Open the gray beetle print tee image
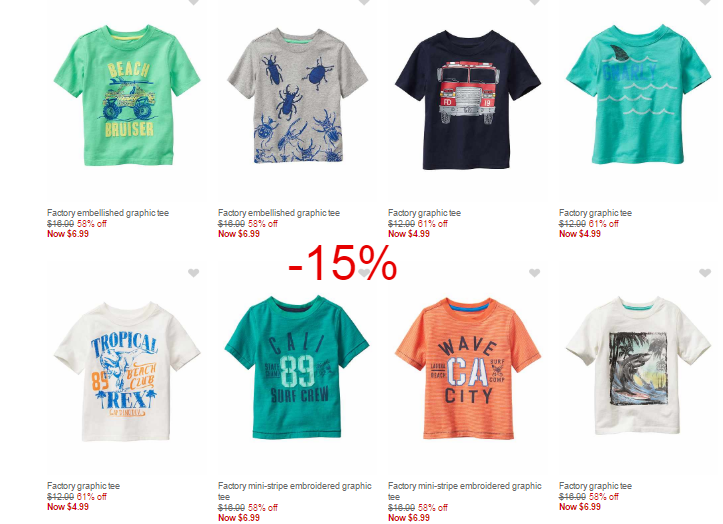 point(298,95)
